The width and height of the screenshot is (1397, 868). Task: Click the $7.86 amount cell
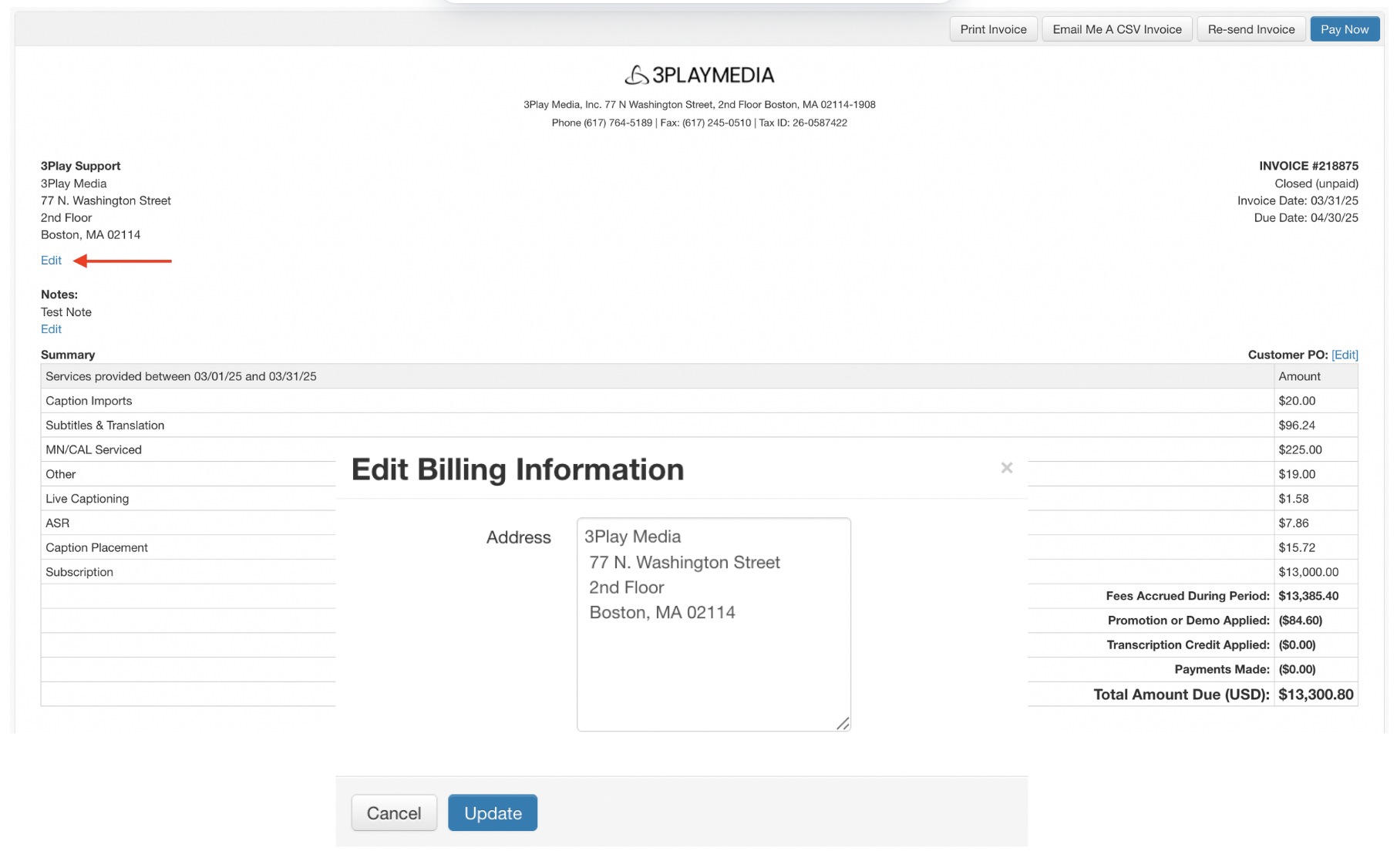point(1294,523)
